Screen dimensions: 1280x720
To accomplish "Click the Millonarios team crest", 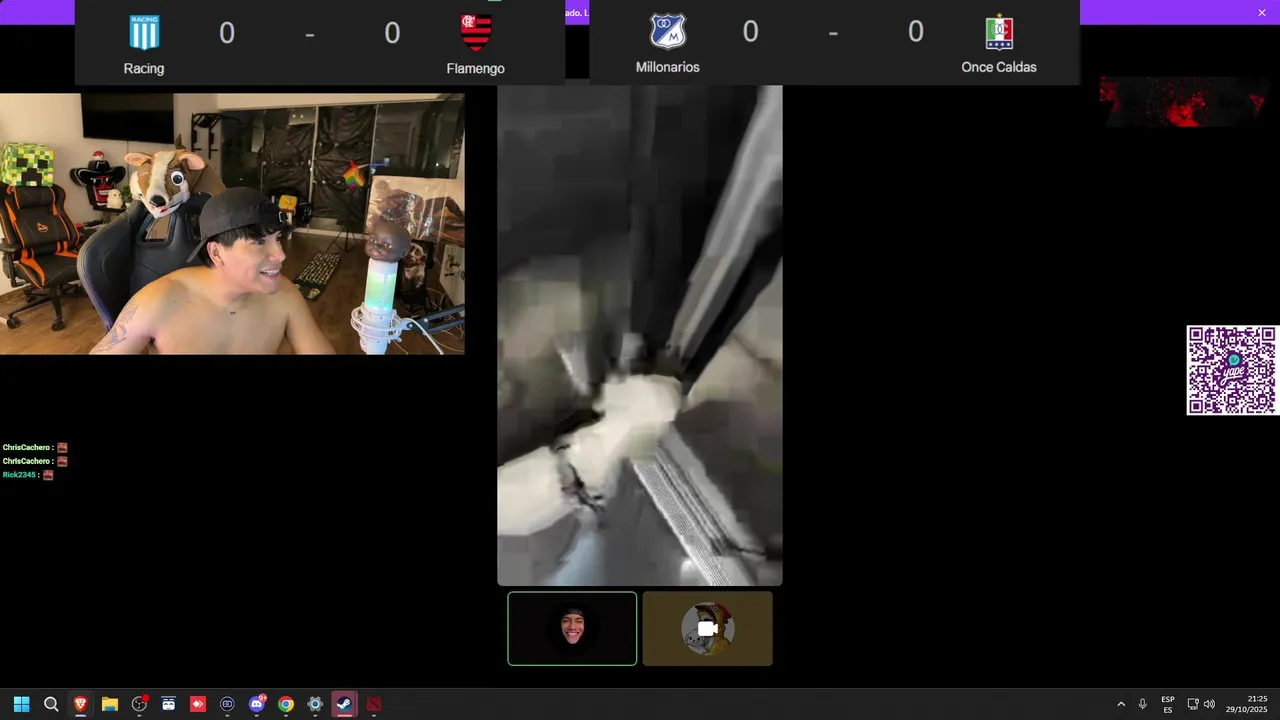I will (x=667, y=32).
